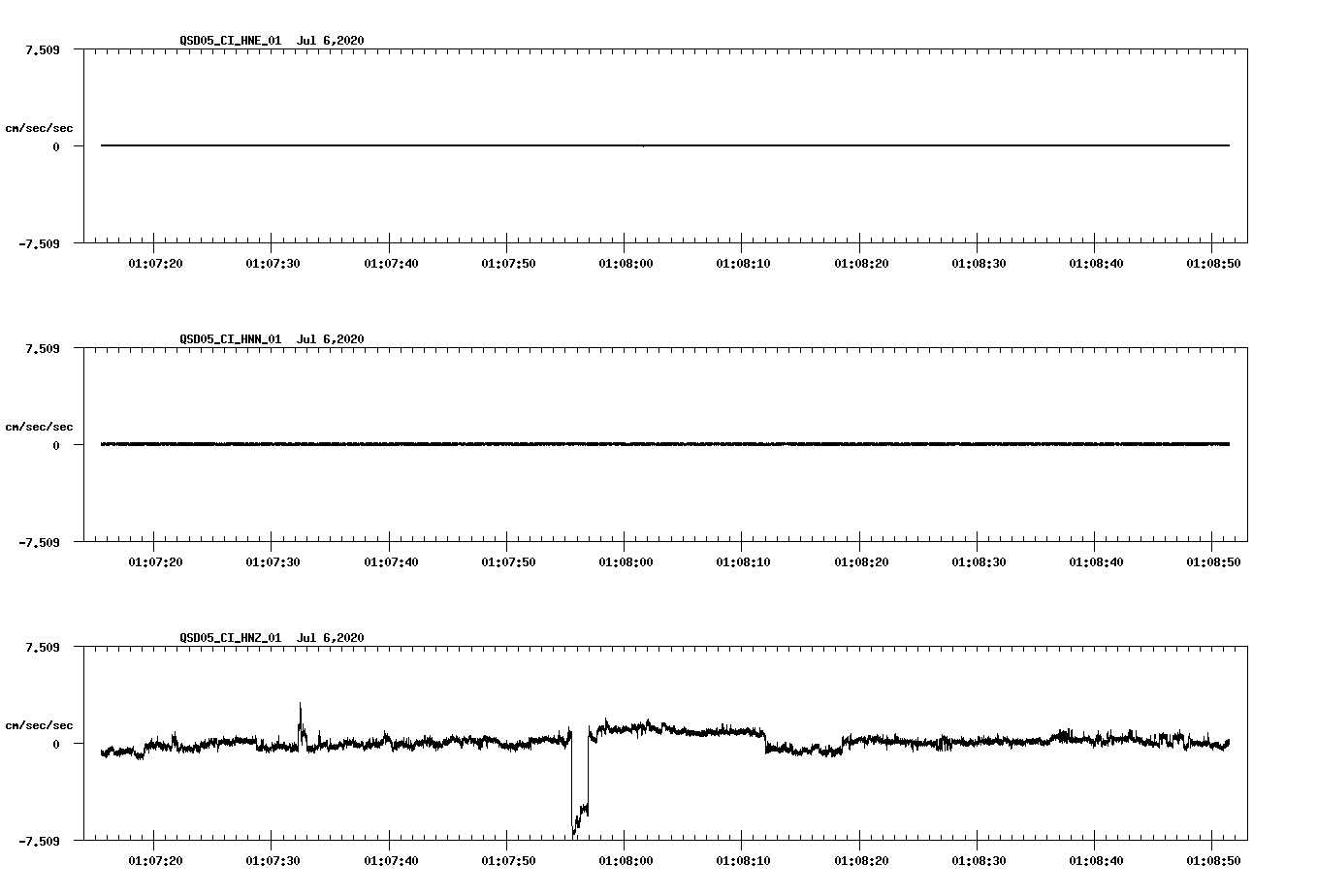Click the 01:08:00 tick label under HNE plot
This screenshot has width=1317, height=896.
(625, 263)
